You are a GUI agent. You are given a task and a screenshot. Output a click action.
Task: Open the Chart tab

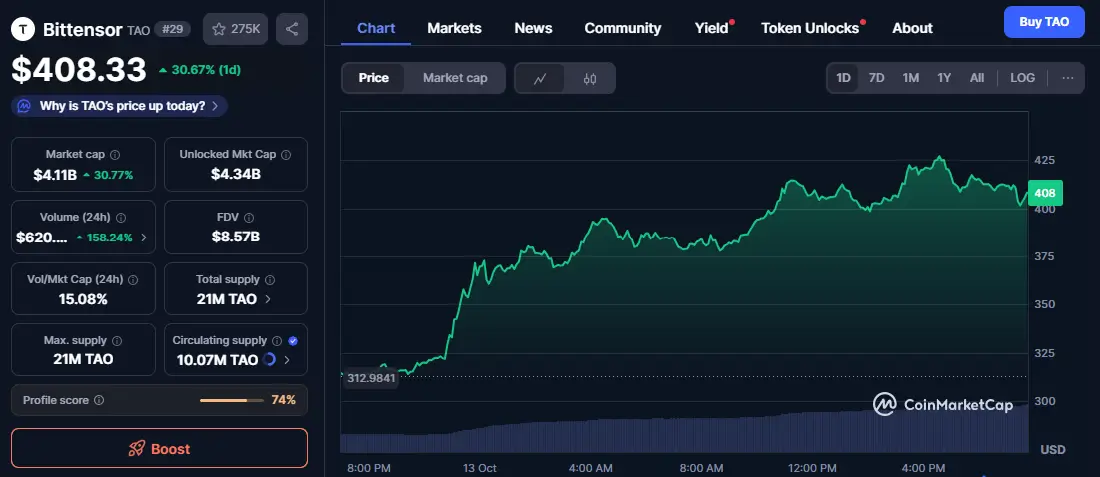[x=376, y=28]
